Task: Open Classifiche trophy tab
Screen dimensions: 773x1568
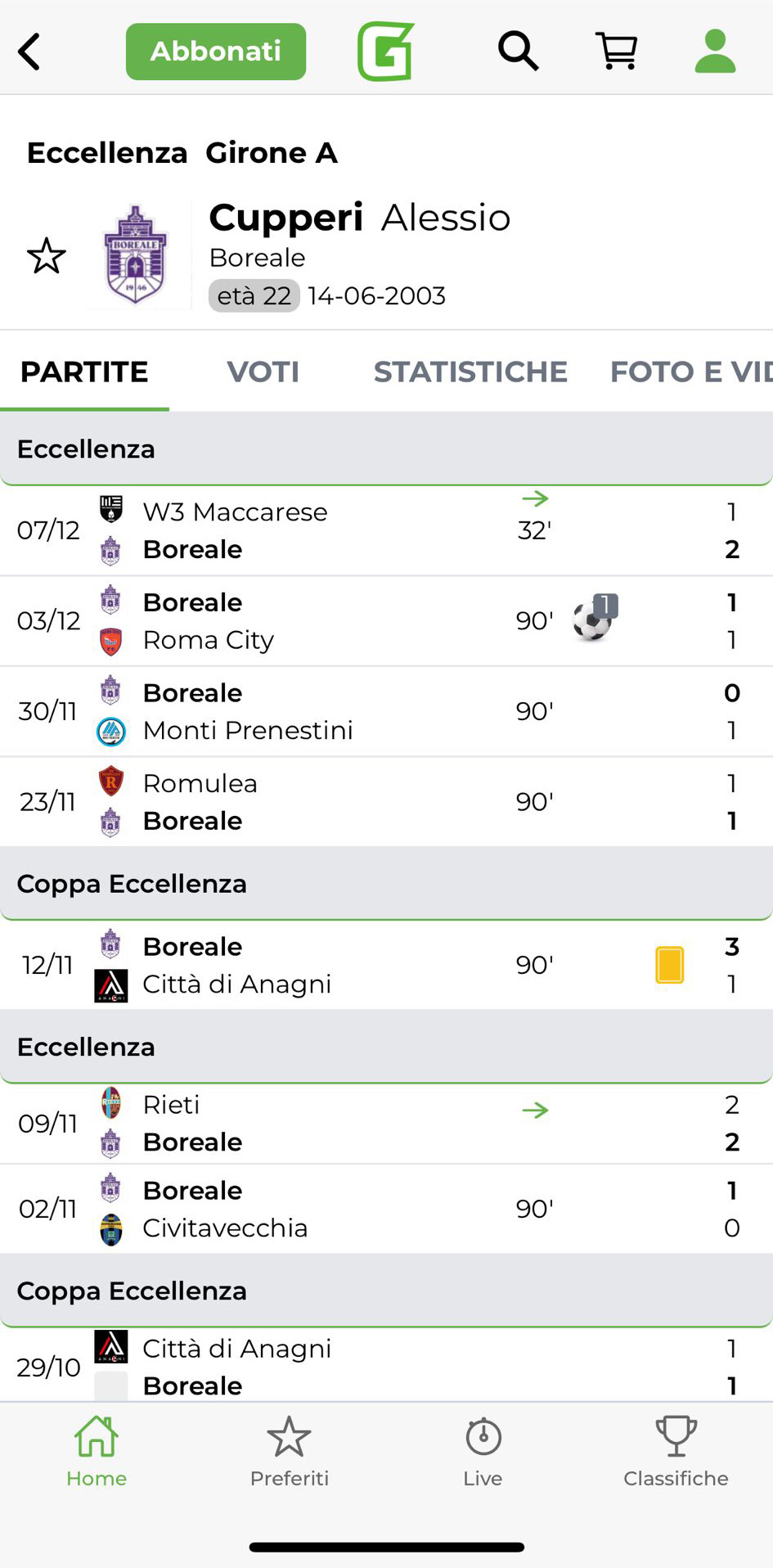Action: tap(676, 1452)
